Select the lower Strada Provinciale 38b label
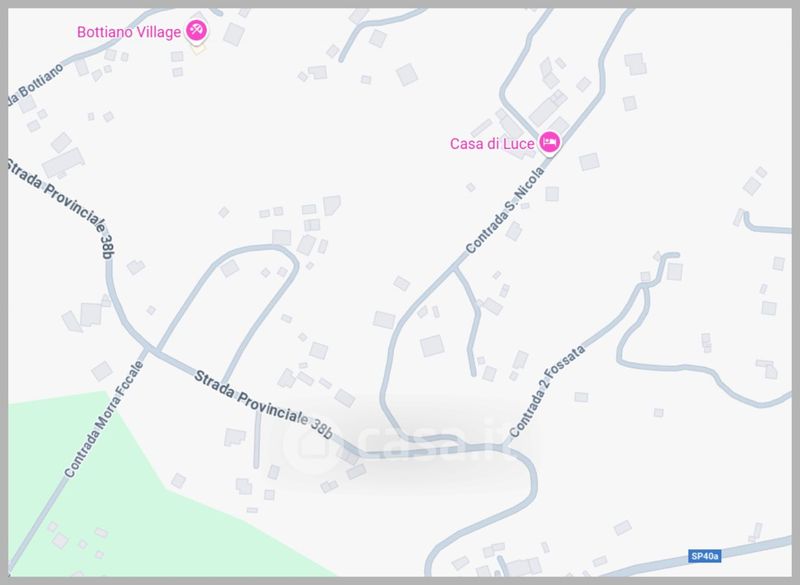 click(x=263, y=405)
